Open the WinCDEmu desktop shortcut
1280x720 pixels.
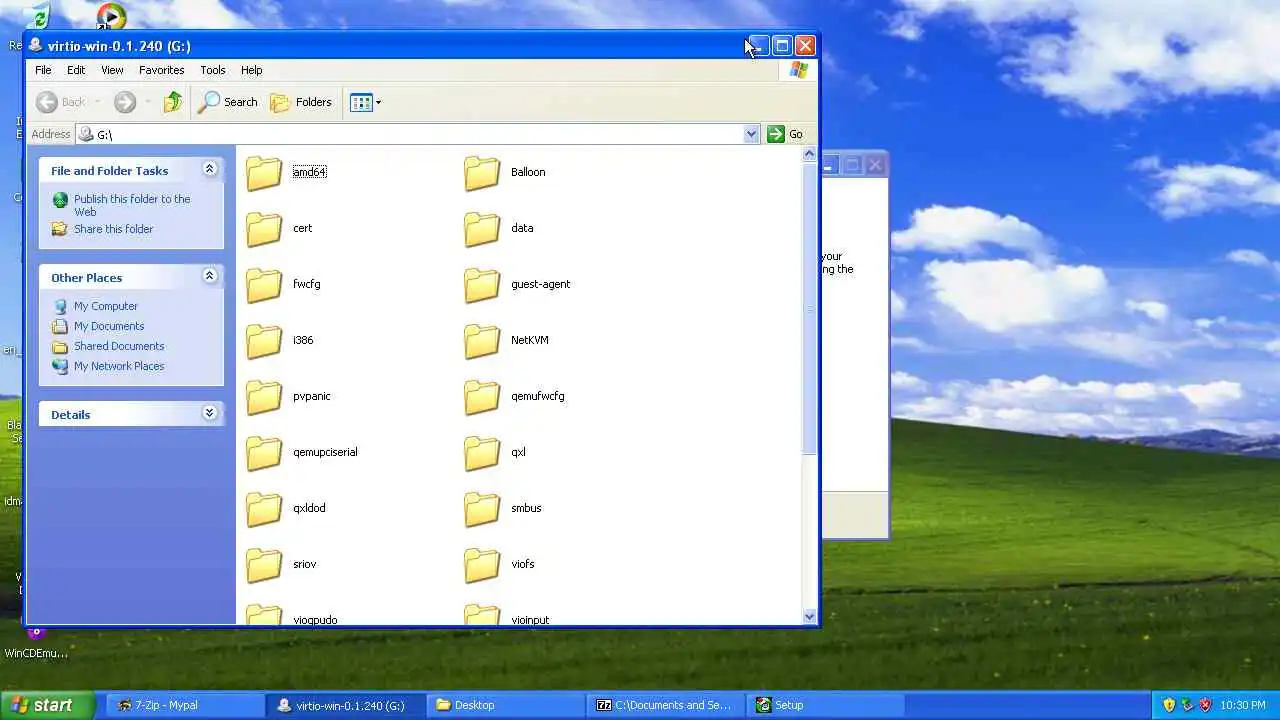pyautogui.click(x=36, y=643)
